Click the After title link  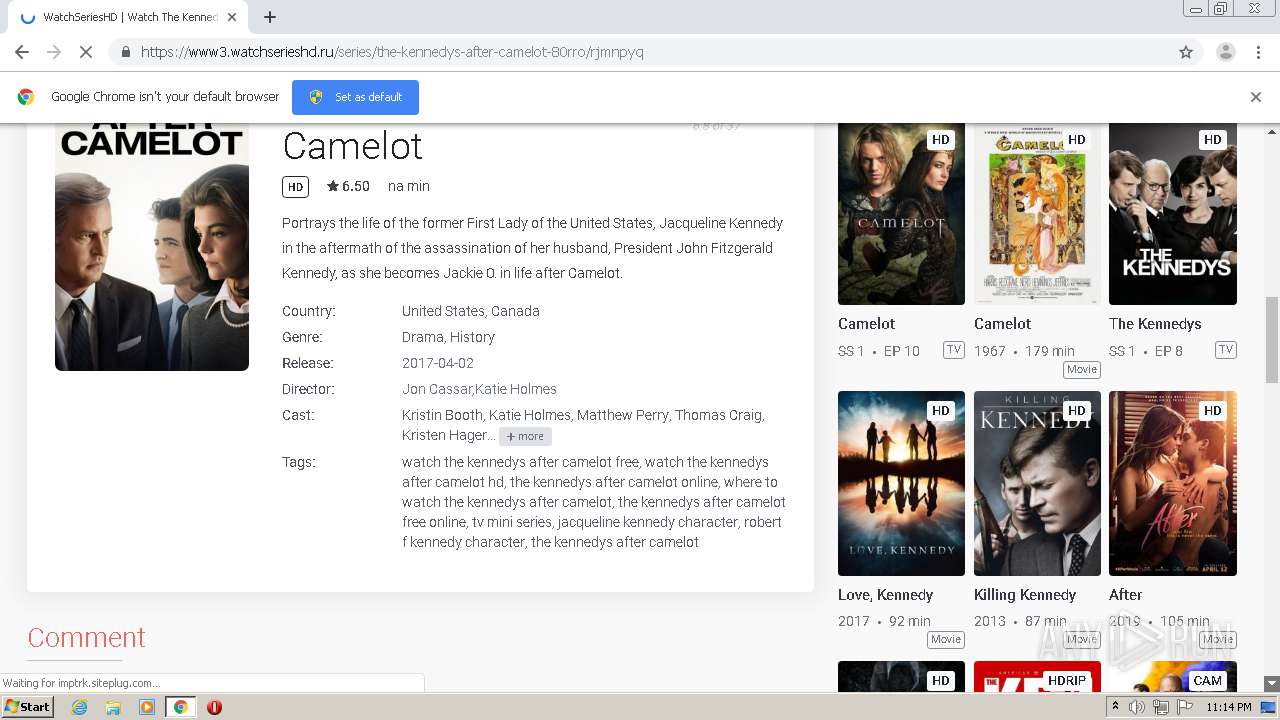coord(1126,595)
